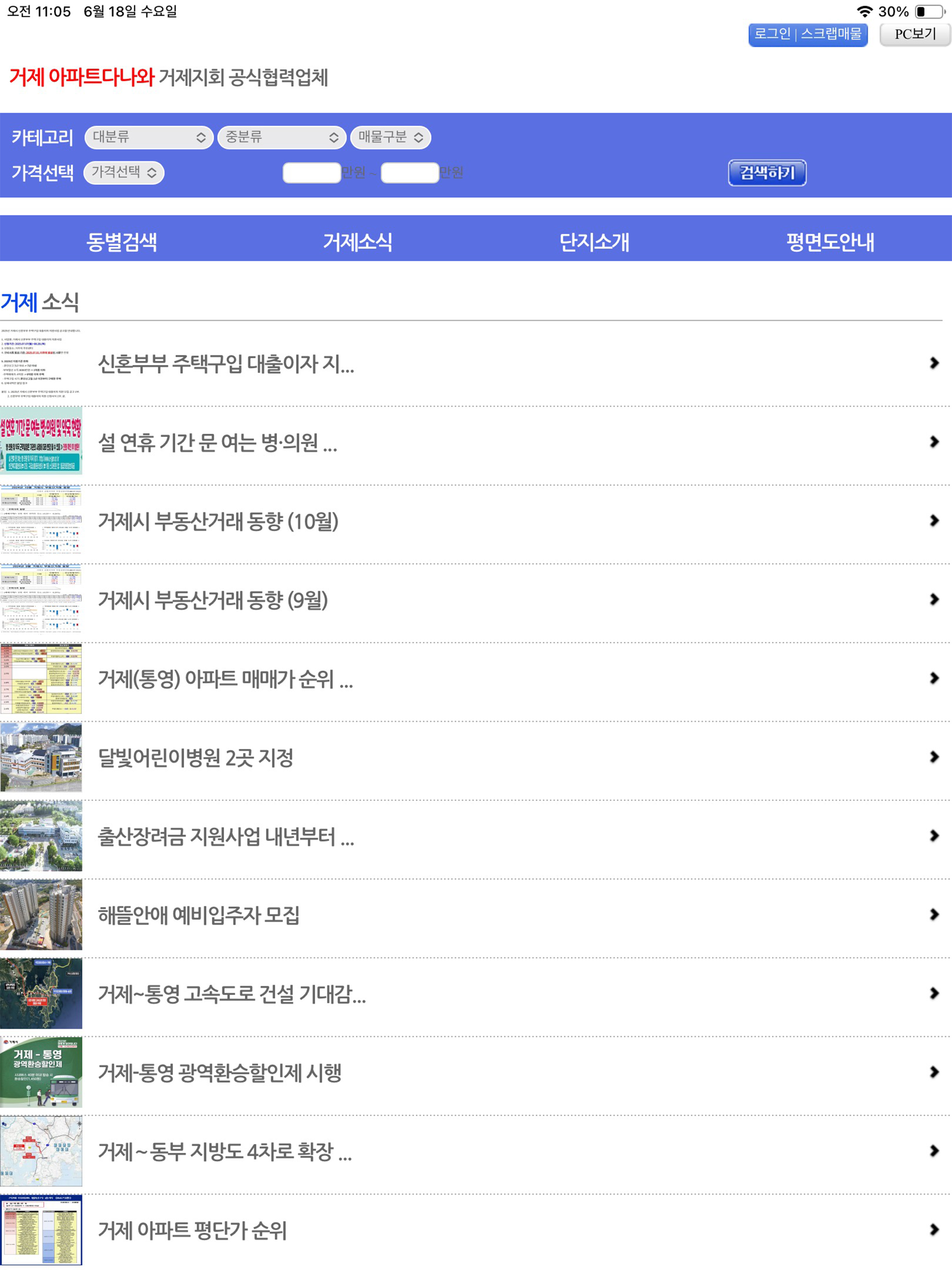Open the 단지소개 tab
952x1270 pixels.
[594, 242]
